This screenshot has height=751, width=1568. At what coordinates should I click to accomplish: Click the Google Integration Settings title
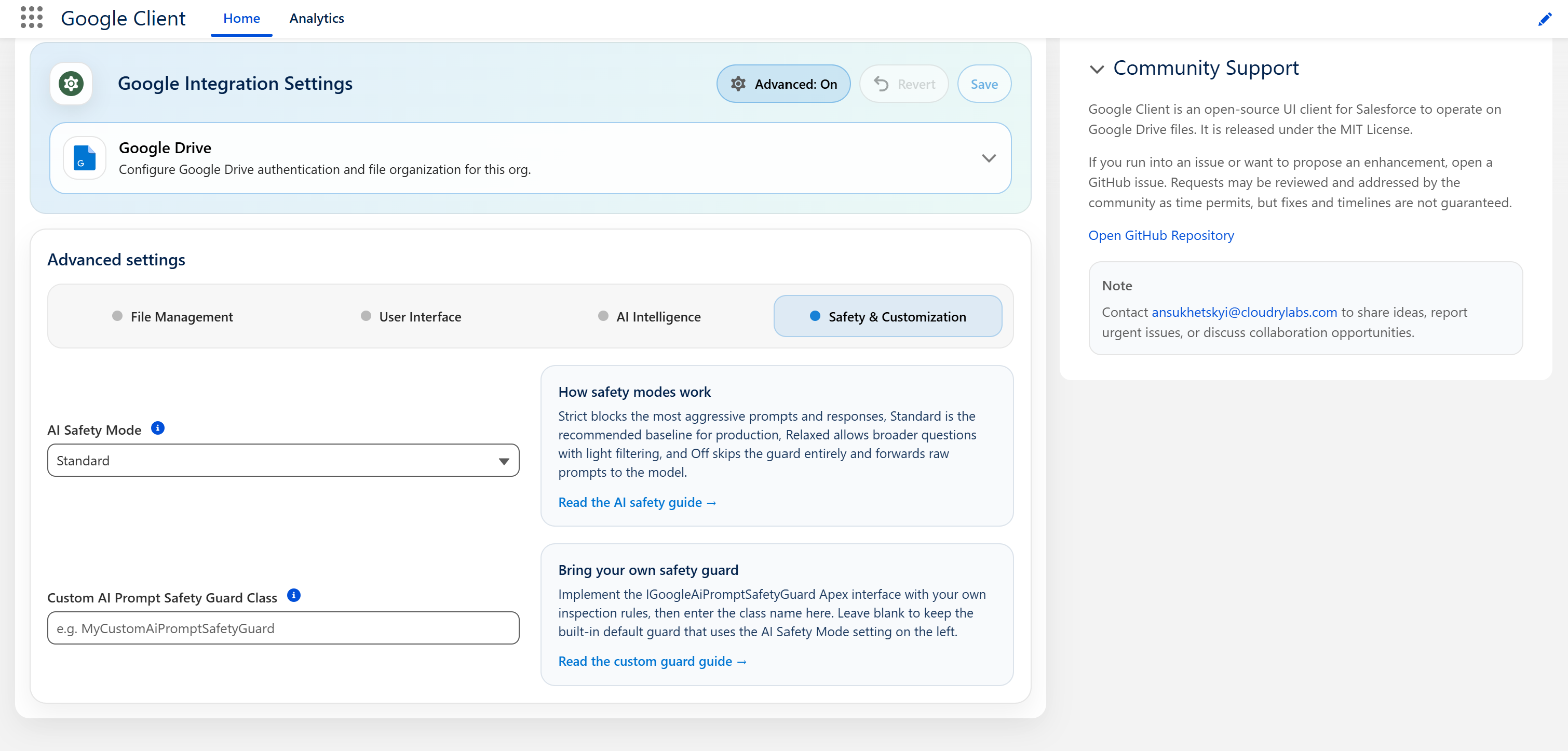click(x=235, y=84)
